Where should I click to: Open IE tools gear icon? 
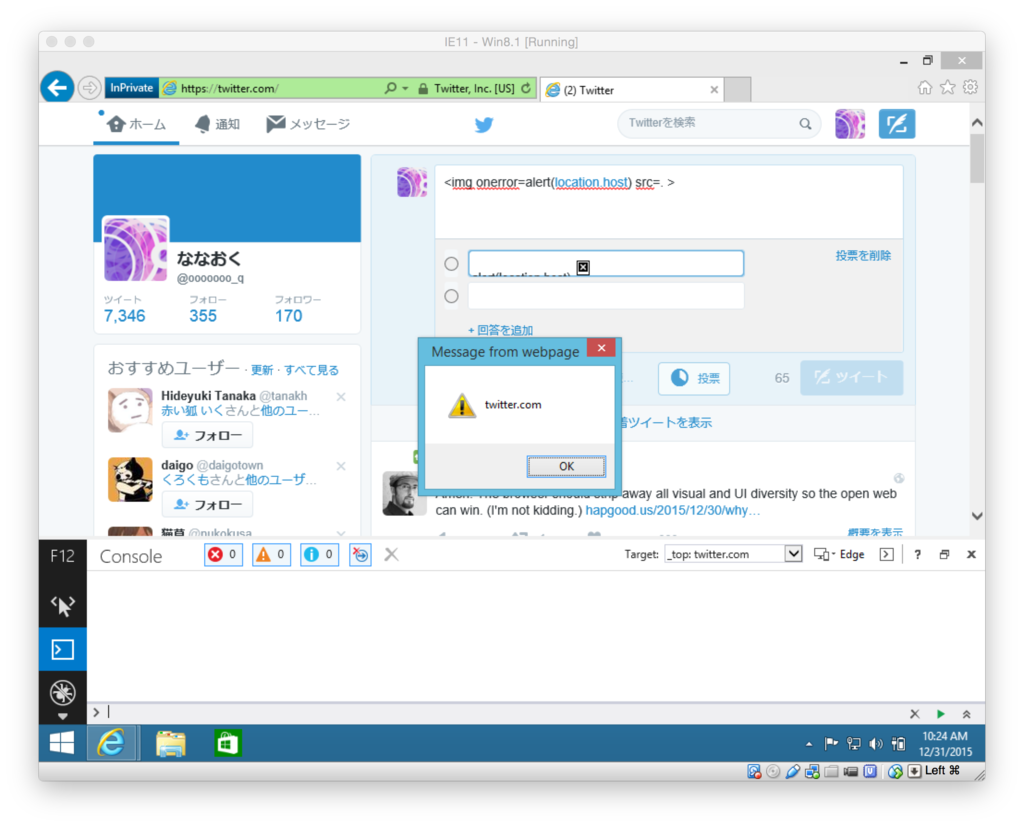tap(970, 88)
